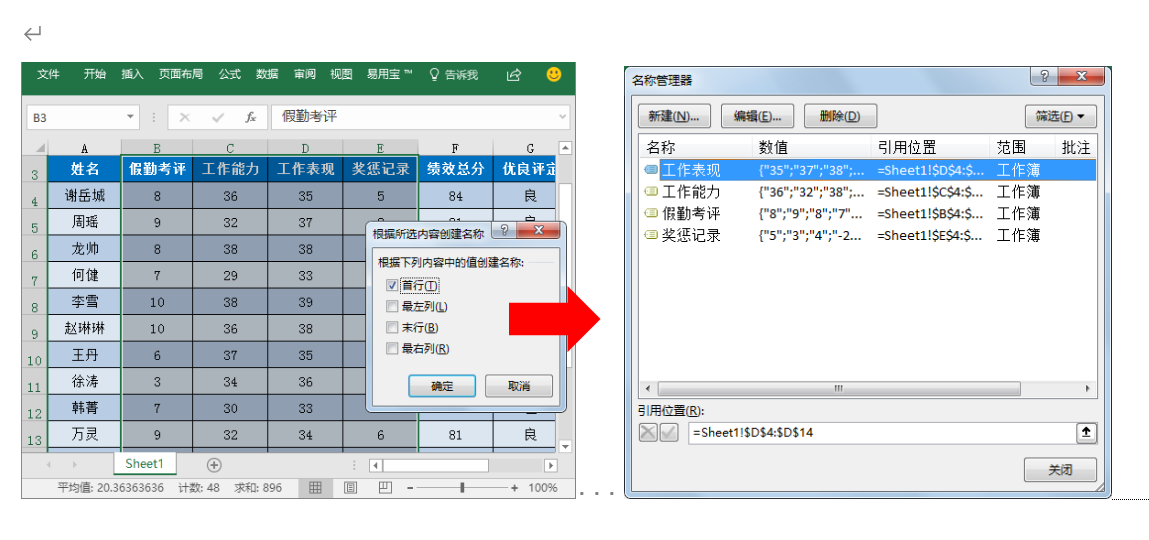The width and height of the screenshot is (1149, 540).
Task: Click the 关闭 button in Name Manager
Action: tap(1060, 470)
